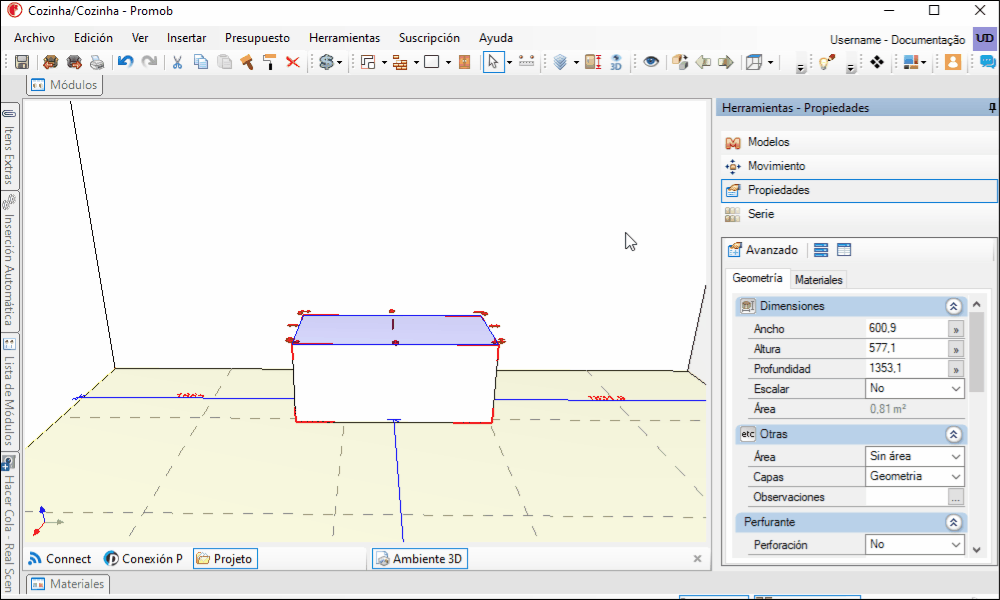Click the print preview icon with left arrow

(x=50, y=62)
